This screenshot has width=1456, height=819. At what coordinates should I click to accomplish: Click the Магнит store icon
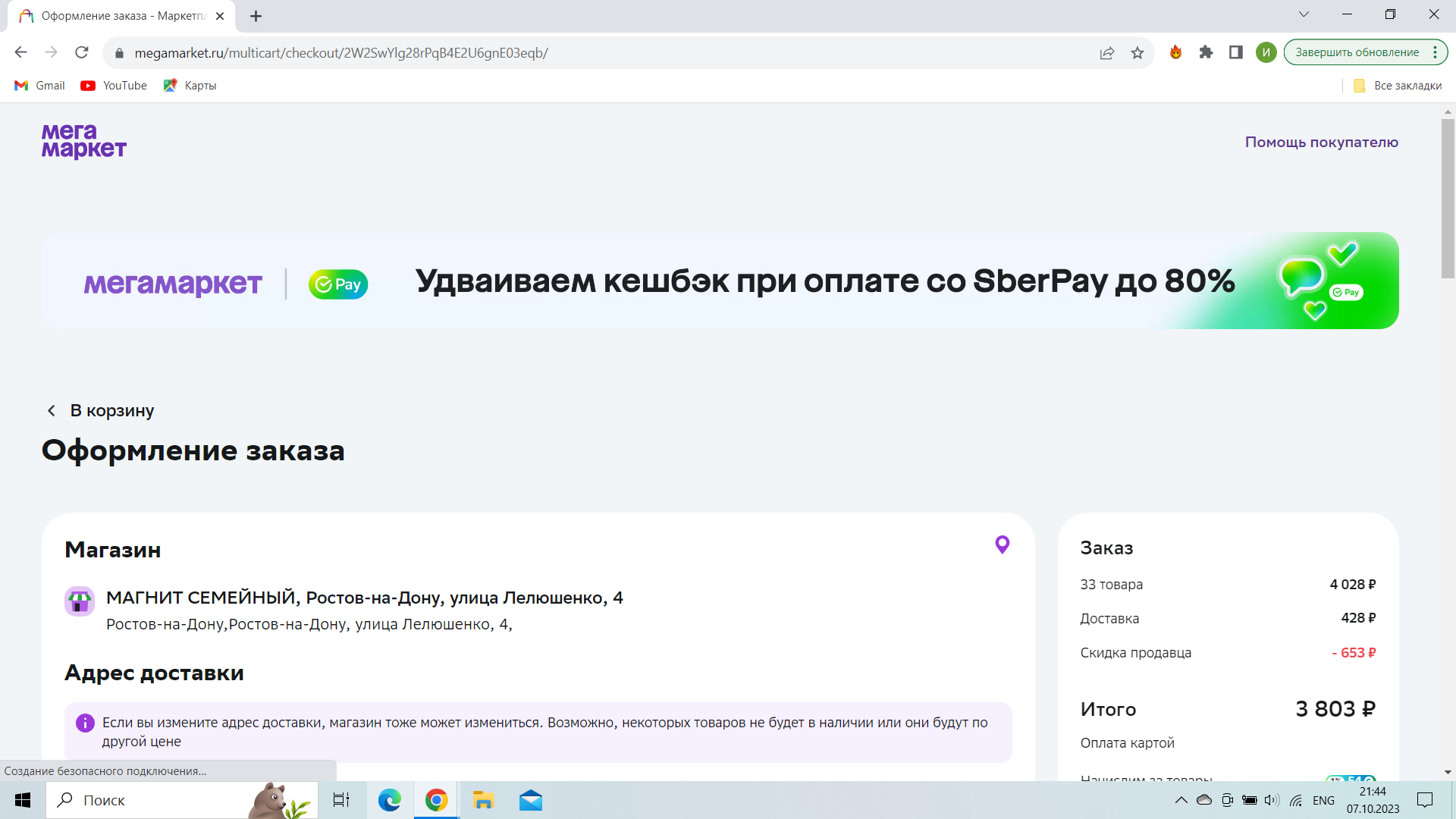pyautogui.click(x=80, y=601)
